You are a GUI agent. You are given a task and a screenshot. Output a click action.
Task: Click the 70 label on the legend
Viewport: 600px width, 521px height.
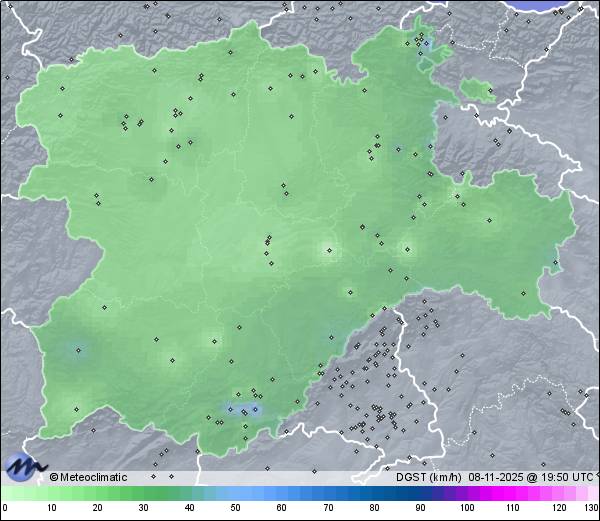328,508
